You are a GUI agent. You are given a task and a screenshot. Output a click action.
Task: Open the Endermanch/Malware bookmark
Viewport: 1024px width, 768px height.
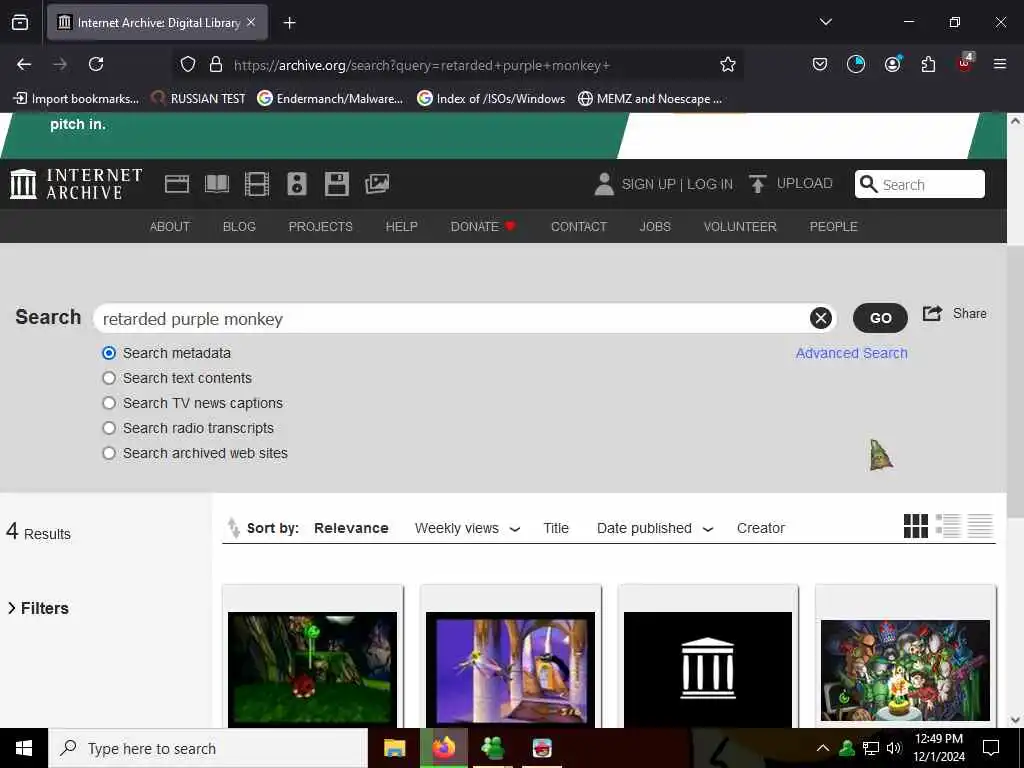click(x=330, y=99)
